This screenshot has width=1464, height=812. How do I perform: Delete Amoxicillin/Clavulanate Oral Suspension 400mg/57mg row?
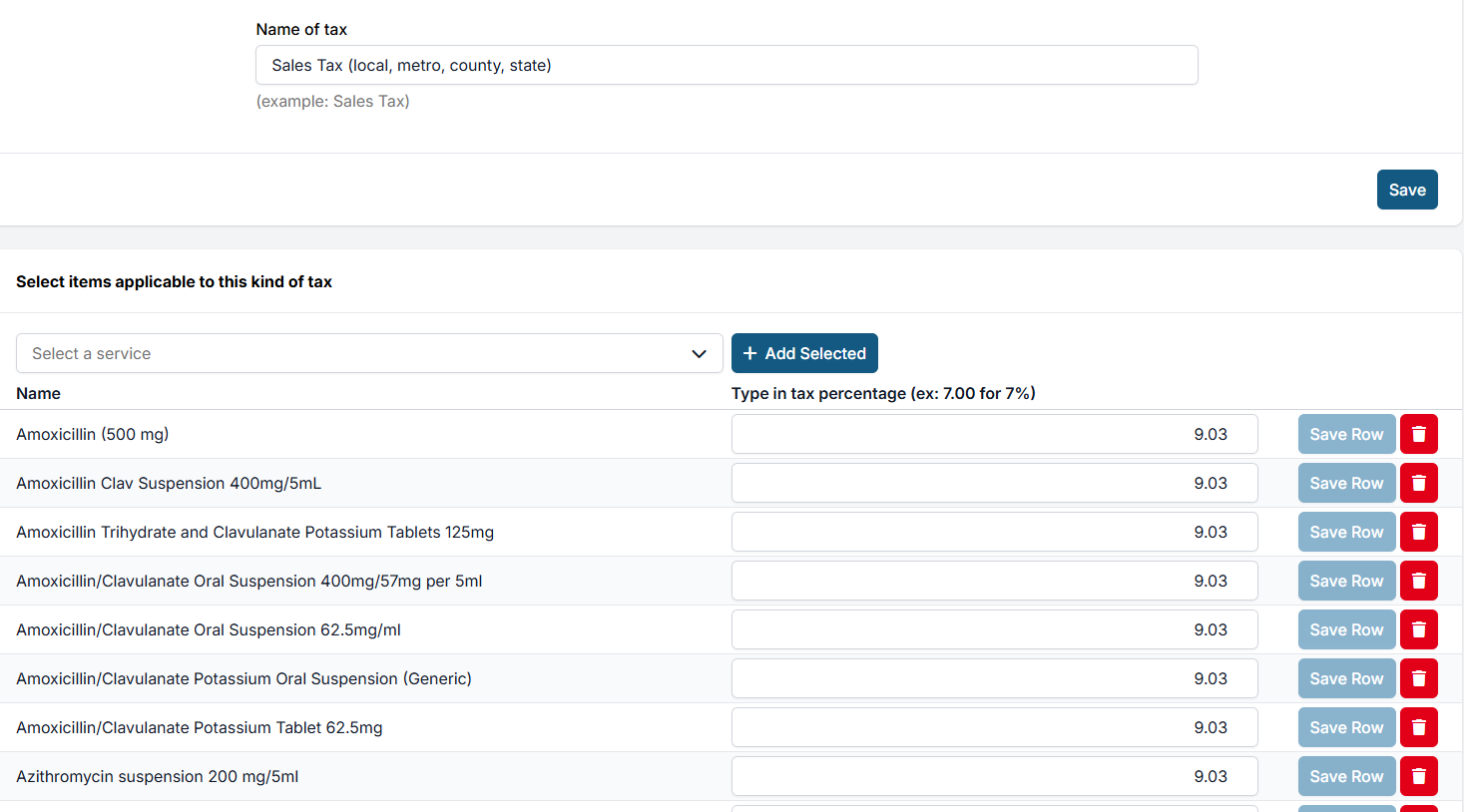(x=1418, y=581)
